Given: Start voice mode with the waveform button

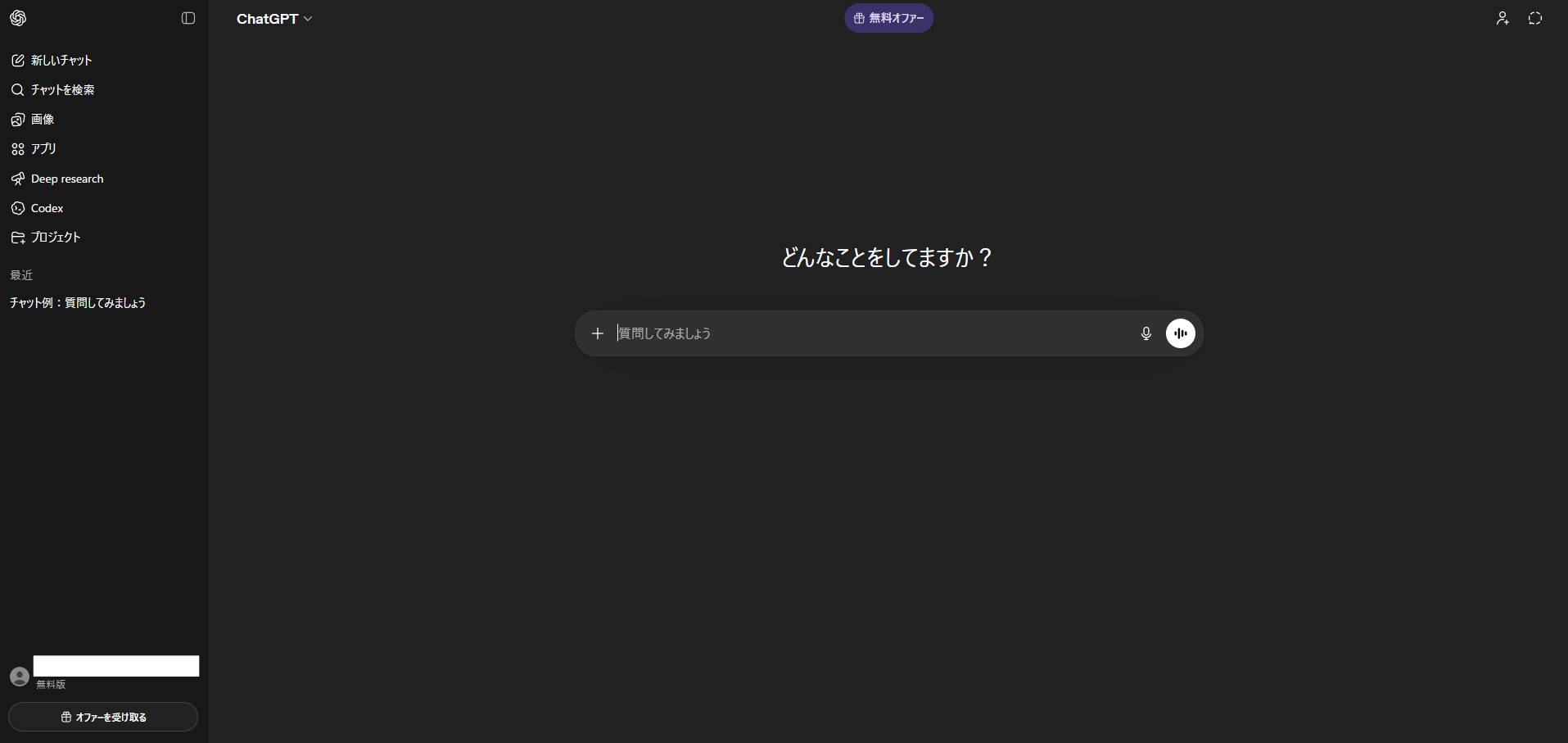Looking at the screenshot, I should [1180, 333].
